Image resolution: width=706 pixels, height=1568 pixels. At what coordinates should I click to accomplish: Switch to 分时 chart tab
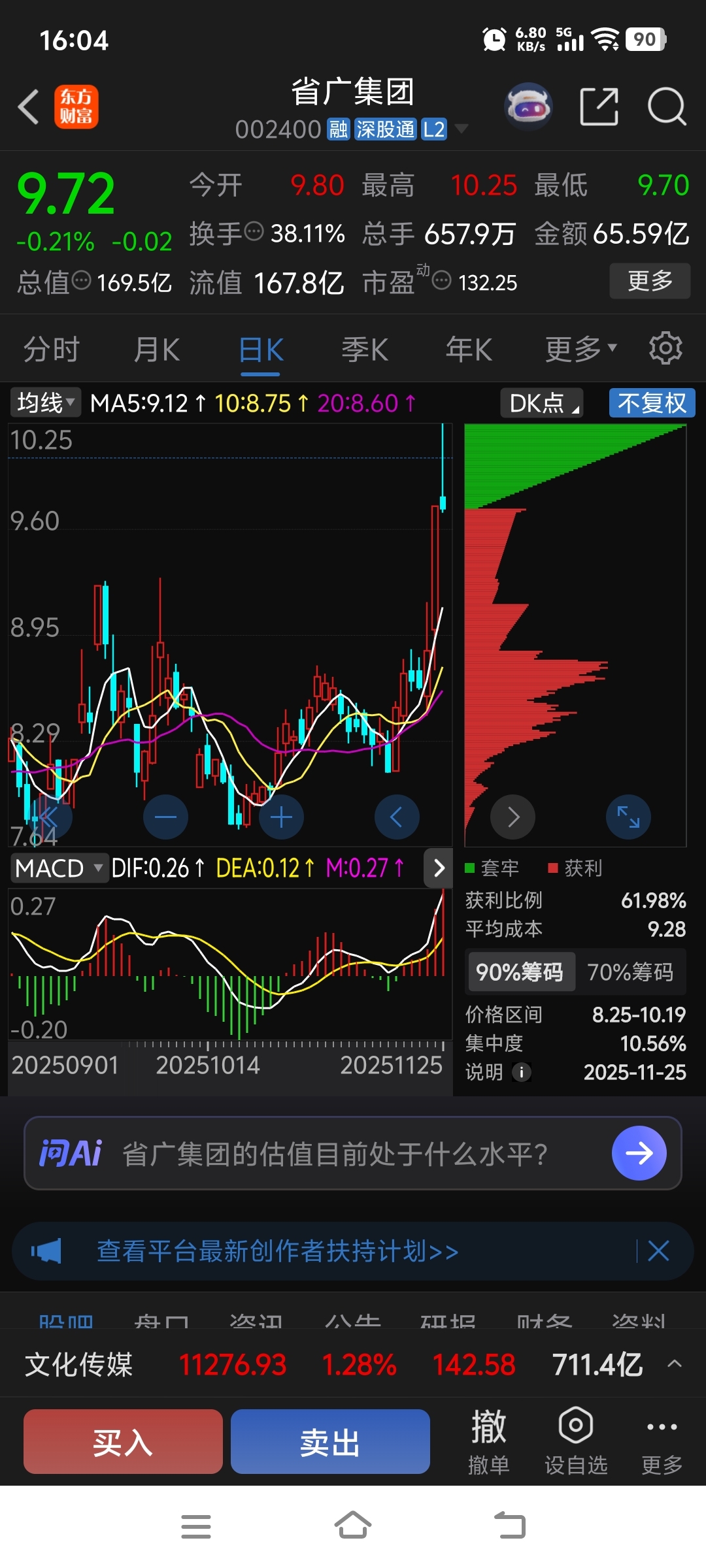tap(51, 350)
